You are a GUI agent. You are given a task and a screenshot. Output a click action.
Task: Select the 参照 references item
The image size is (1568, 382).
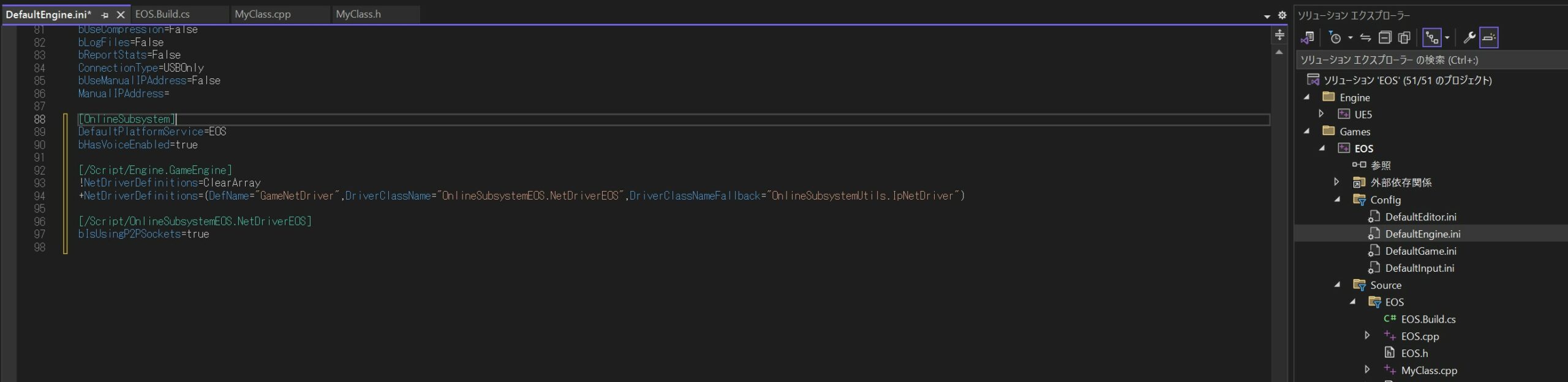point(1381,165)
